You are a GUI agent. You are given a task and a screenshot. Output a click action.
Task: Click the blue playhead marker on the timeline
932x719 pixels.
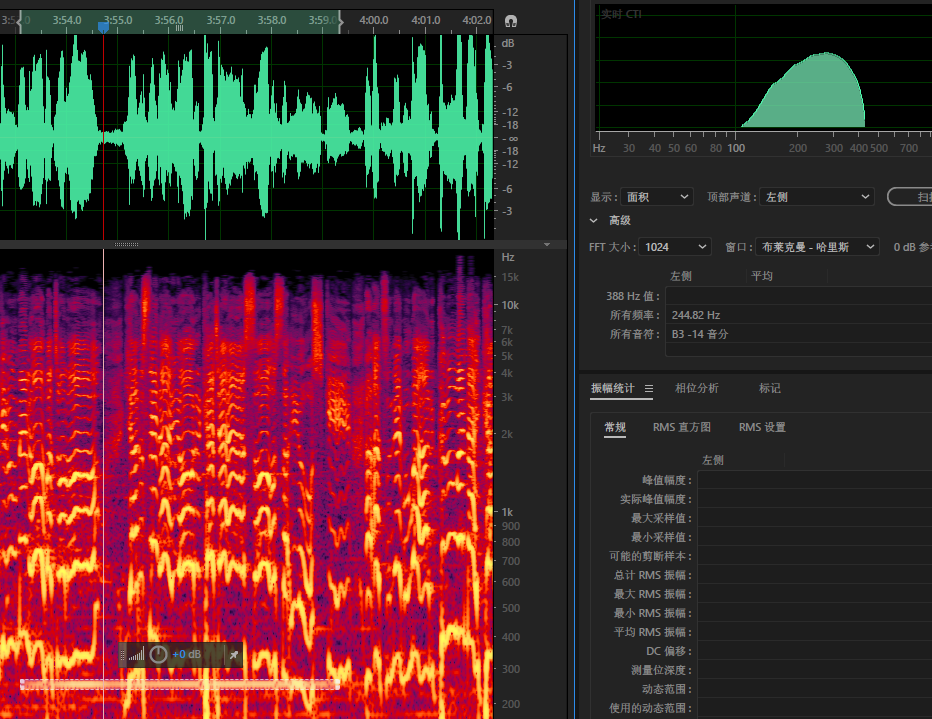pos(103,28)
